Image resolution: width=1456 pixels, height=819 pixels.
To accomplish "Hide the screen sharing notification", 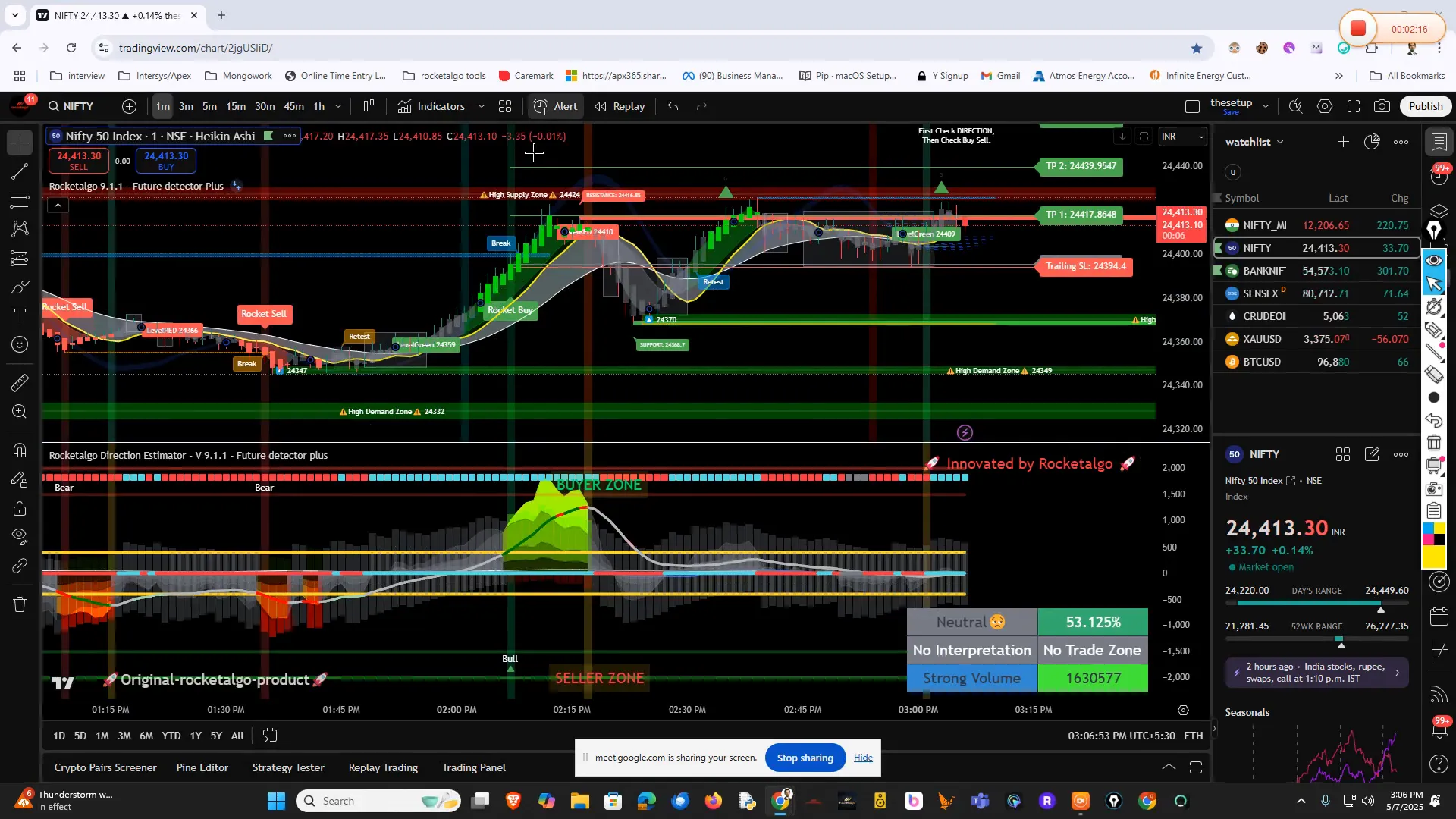I will pyautogui.click(x=863, y=758).
